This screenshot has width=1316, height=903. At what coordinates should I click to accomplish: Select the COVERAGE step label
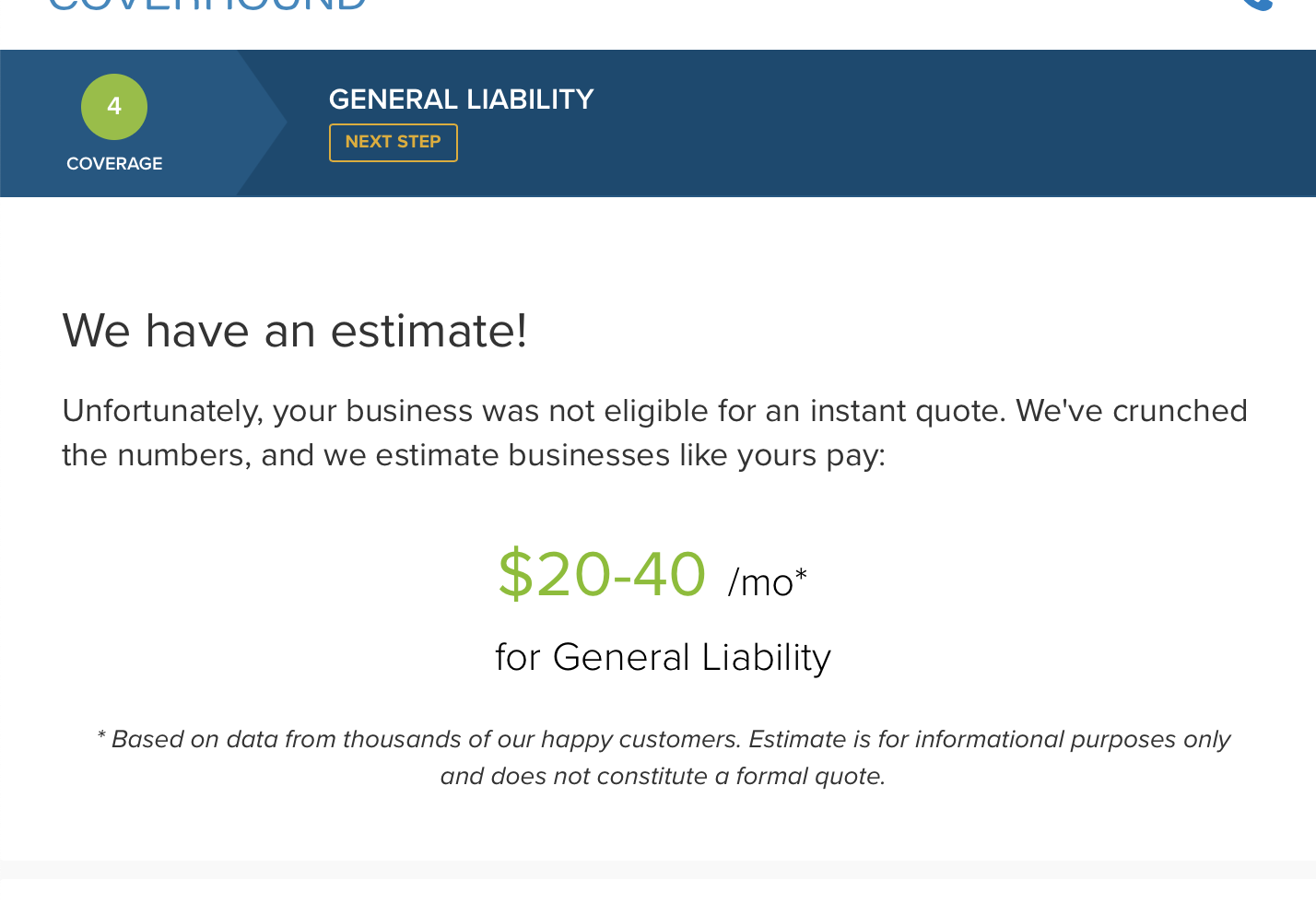coord(114,164)
